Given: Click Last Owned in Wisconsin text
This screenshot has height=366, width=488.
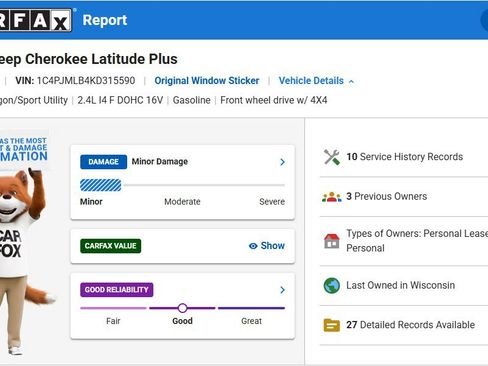Looking at the screenshot, I should click(x=400, y=285).
